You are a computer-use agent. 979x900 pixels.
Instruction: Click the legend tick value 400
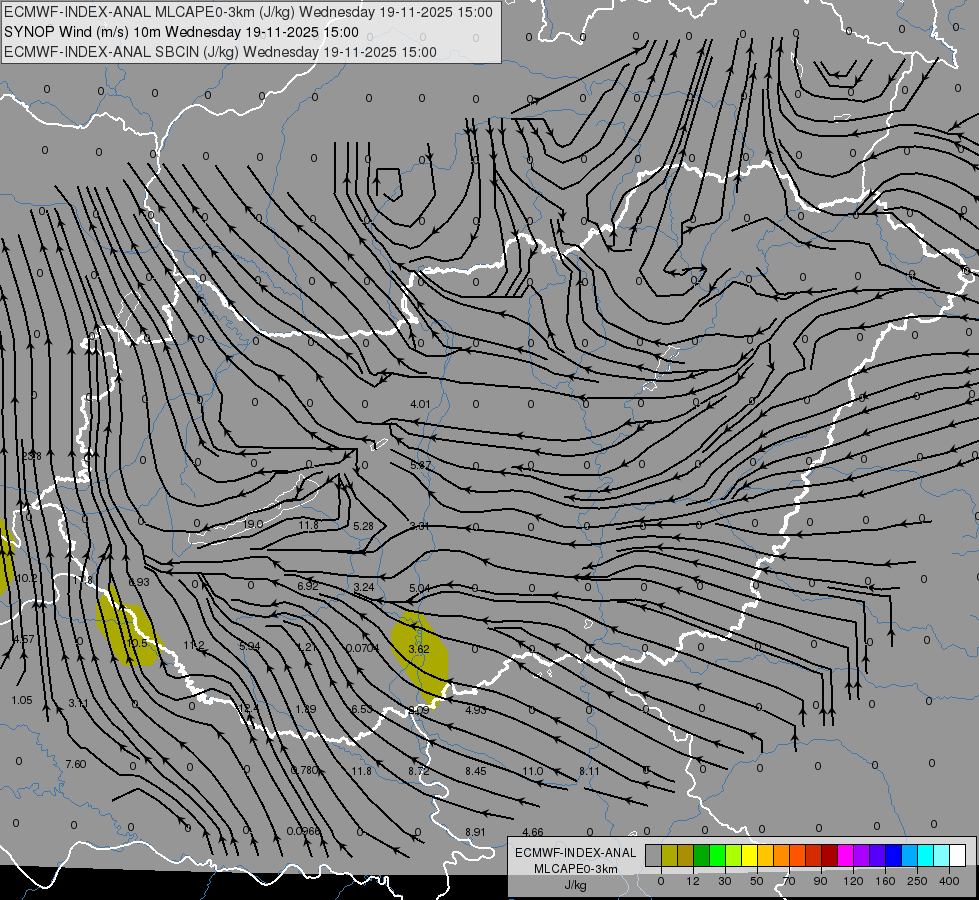[x=949, y=881]
